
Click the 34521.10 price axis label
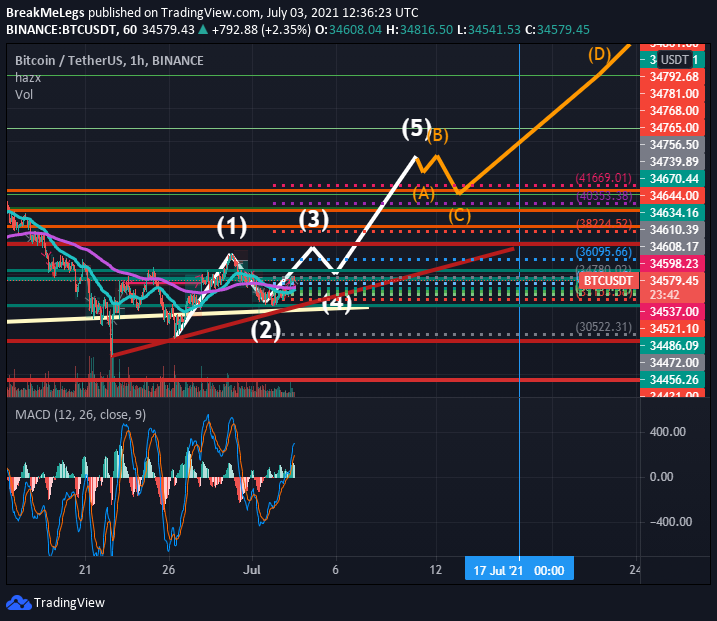coord(674,329)
